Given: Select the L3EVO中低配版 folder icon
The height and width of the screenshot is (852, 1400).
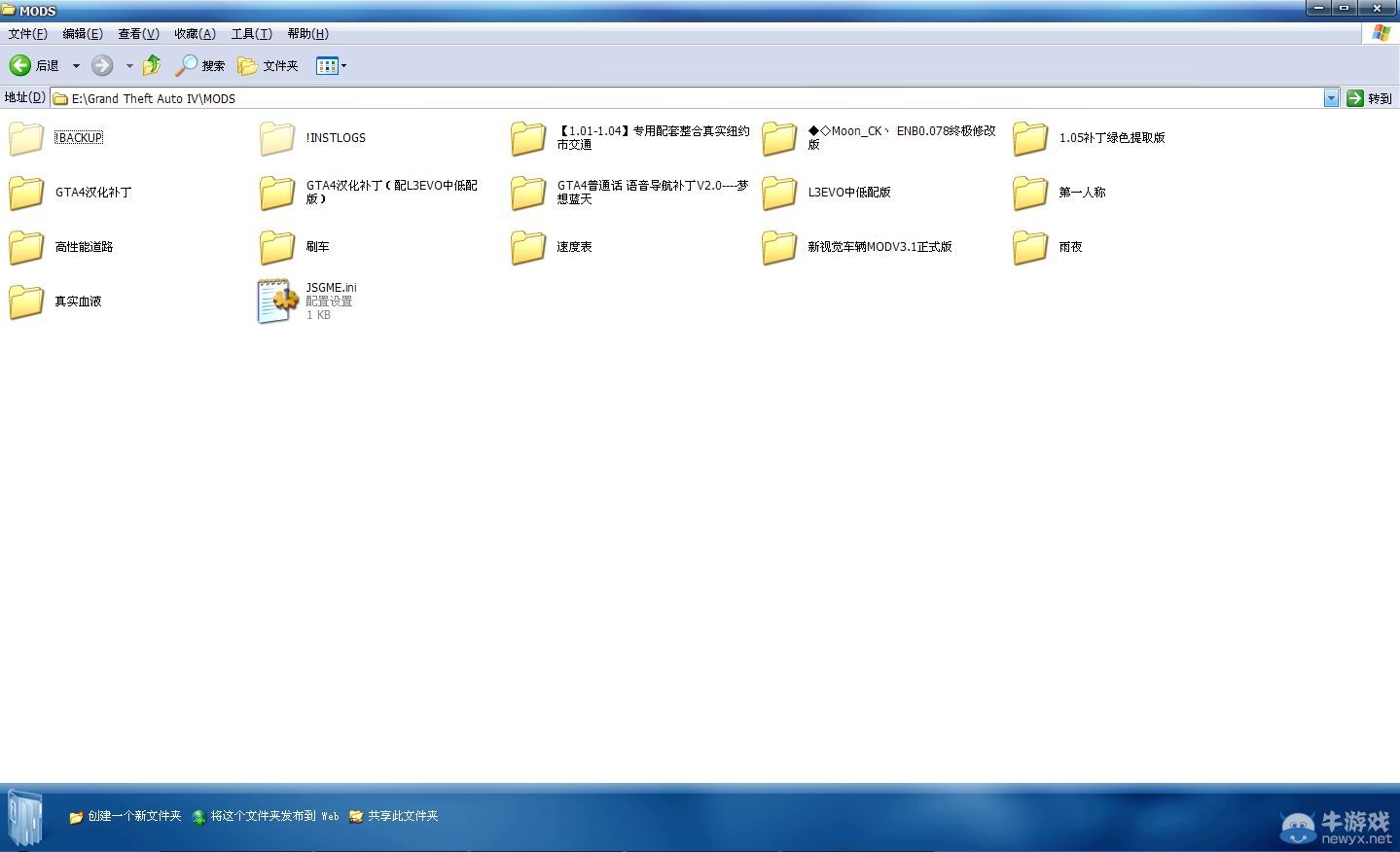Looking at the screenshot, I should [779, 193].
